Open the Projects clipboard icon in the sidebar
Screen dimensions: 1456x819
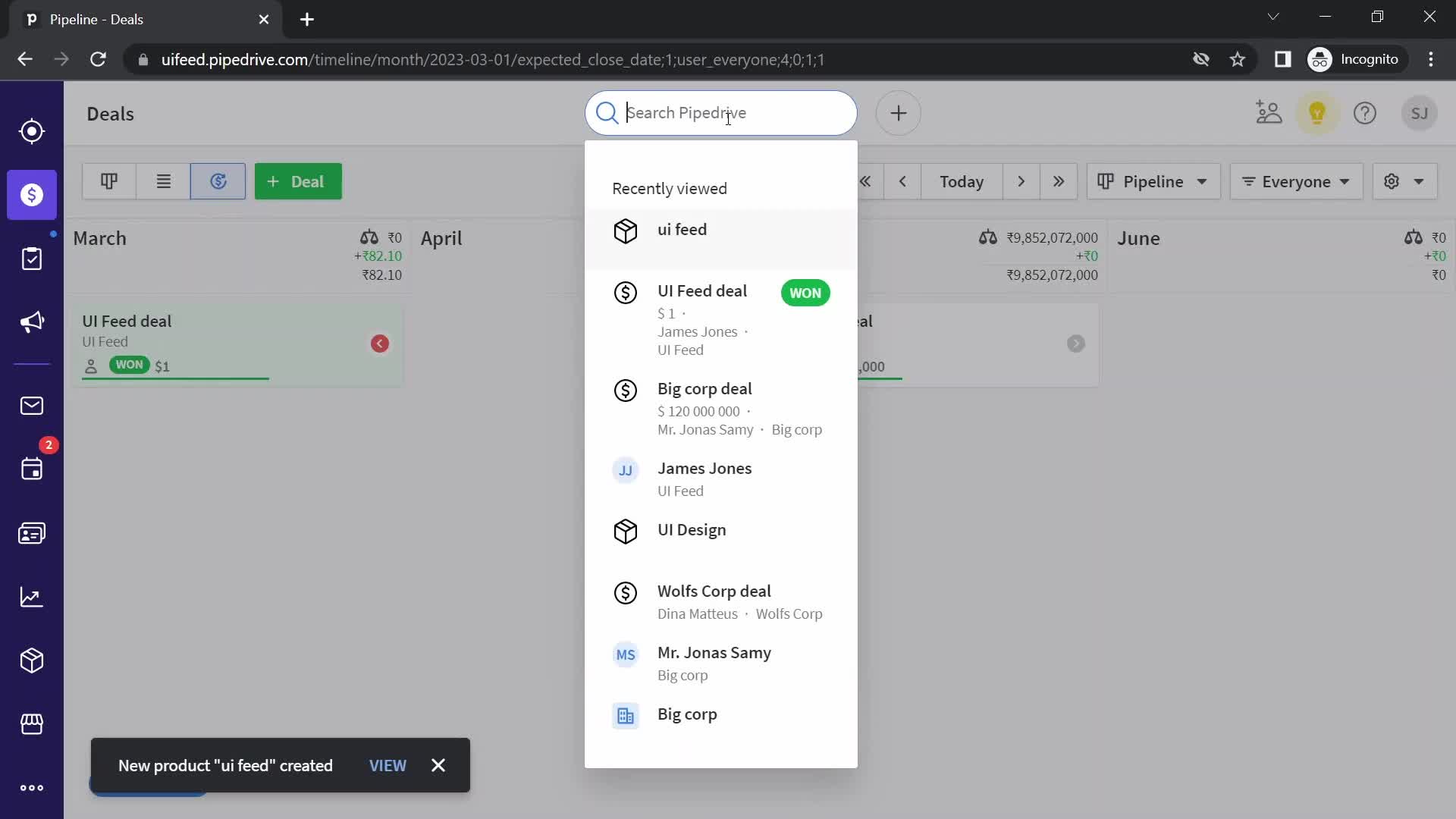pos(32,259)
